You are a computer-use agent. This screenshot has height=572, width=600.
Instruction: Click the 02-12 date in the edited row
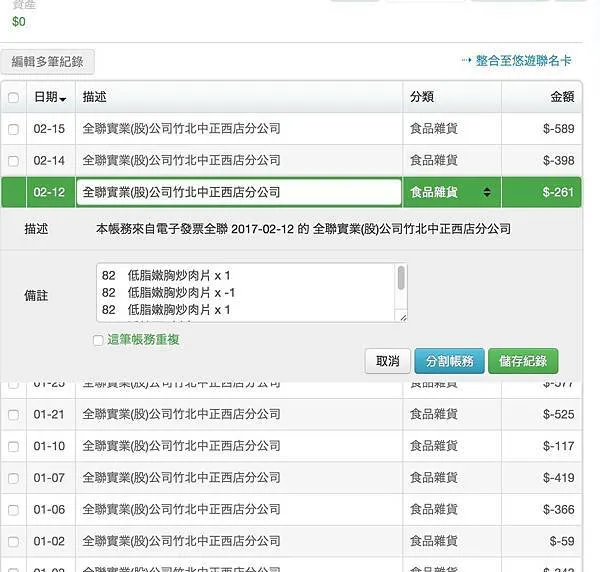pos(49,192)
